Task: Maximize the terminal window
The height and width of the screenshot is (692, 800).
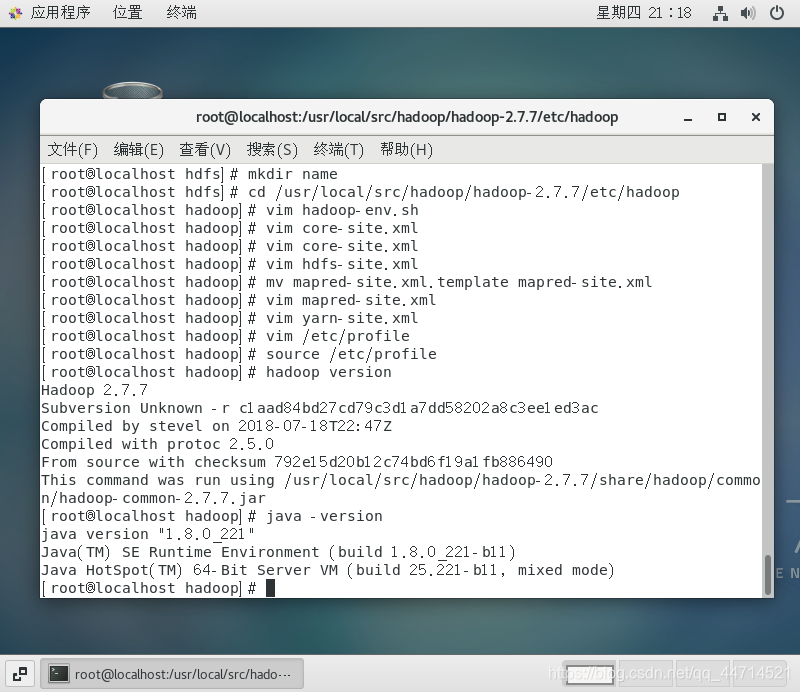Action: tap(721, 117)
